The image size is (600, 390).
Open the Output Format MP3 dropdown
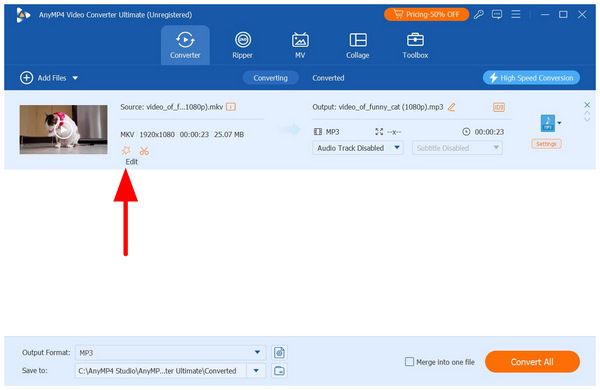coord(170,352)
